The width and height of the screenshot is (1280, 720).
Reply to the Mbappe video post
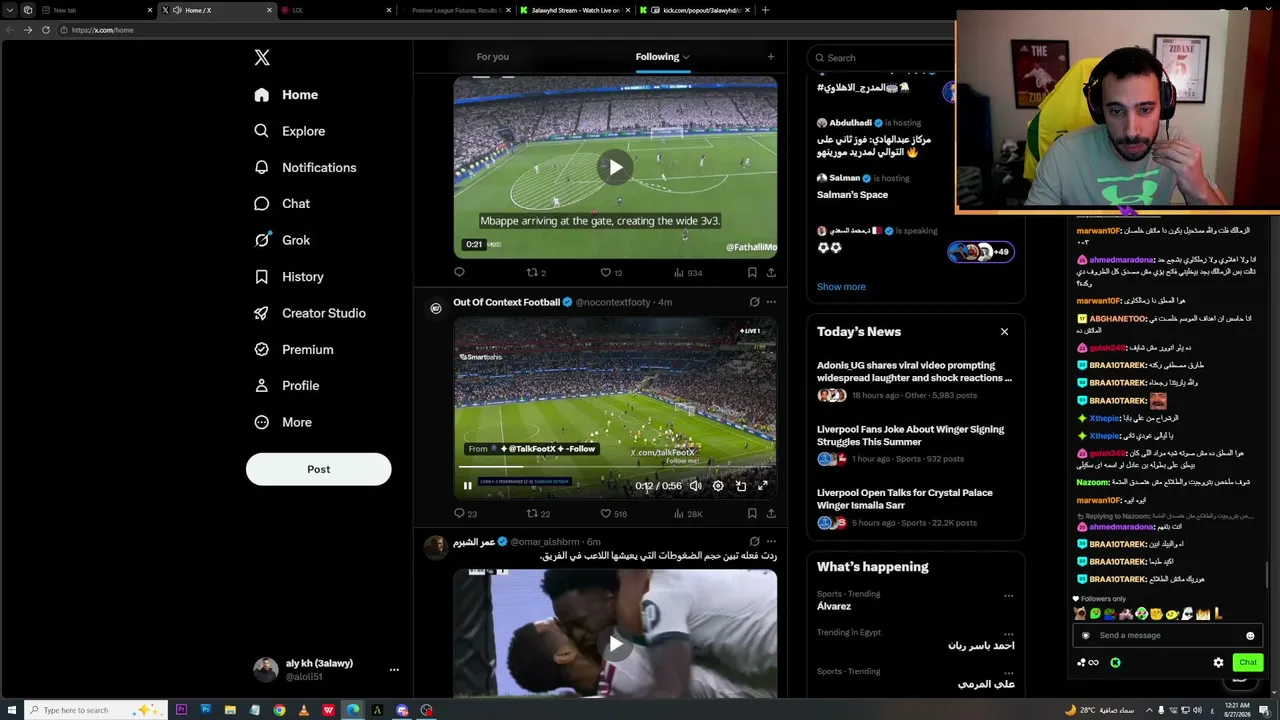[x=460, y=272]
